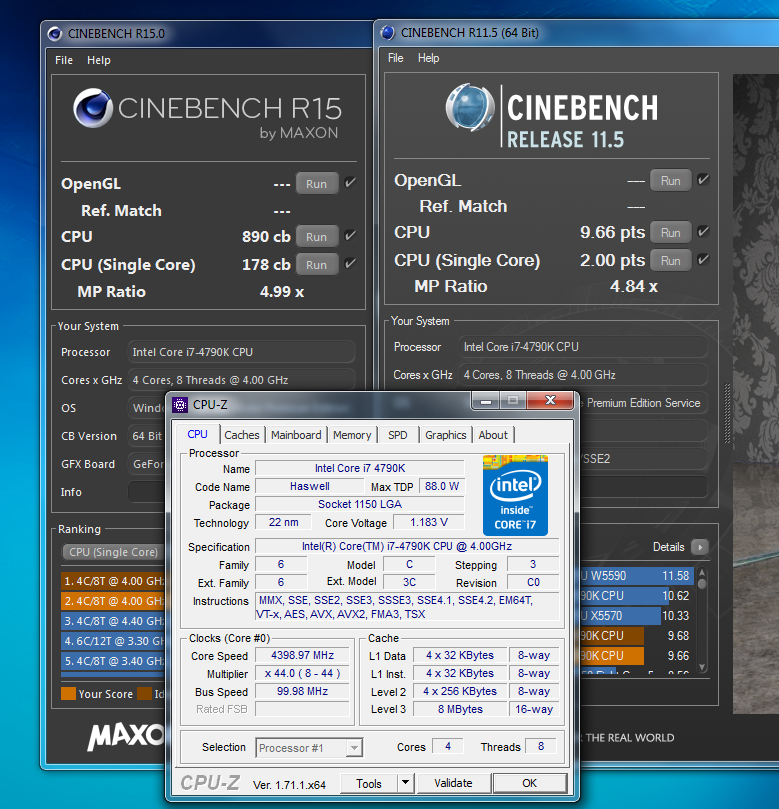This screenshot has height=809, width=779.
Task: Toggle CPU (Single Core) checkbox in R11.5
Action: coord(703,260)
